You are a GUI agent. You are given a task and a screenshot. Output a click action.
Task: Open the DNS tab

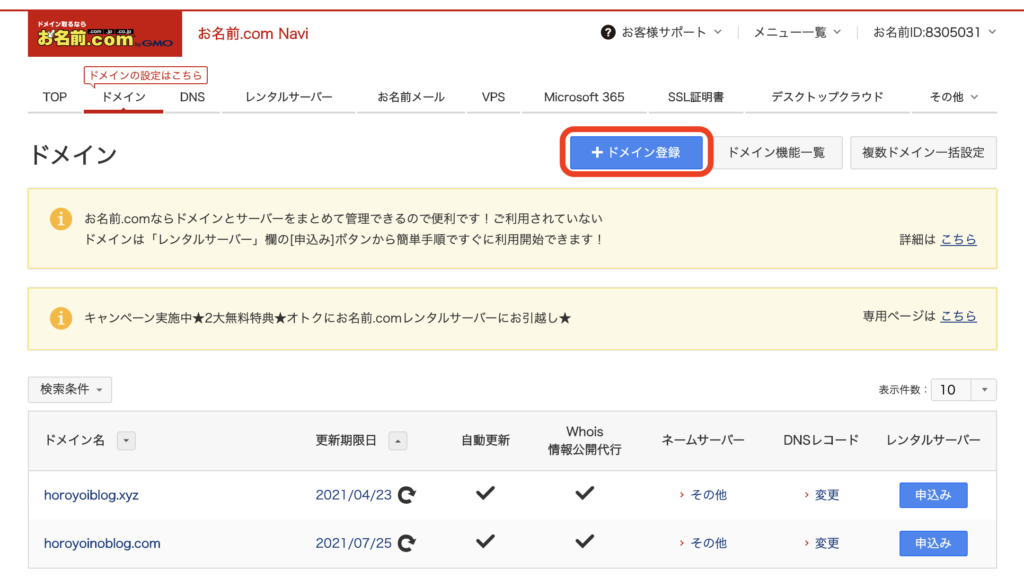[x=192, y=97]
